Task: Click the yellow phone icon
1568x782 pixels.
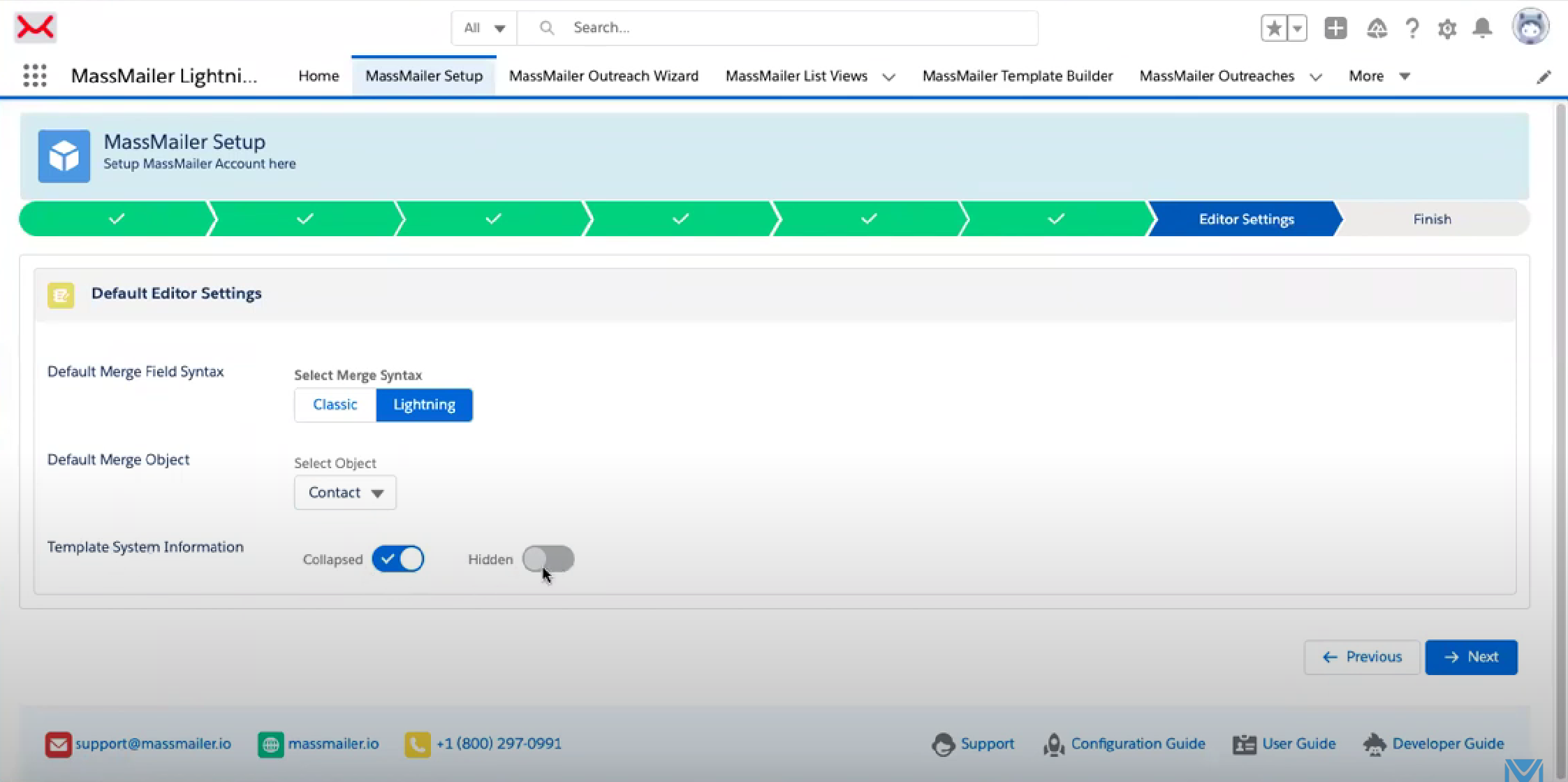Action: click(x=418, y=744)
